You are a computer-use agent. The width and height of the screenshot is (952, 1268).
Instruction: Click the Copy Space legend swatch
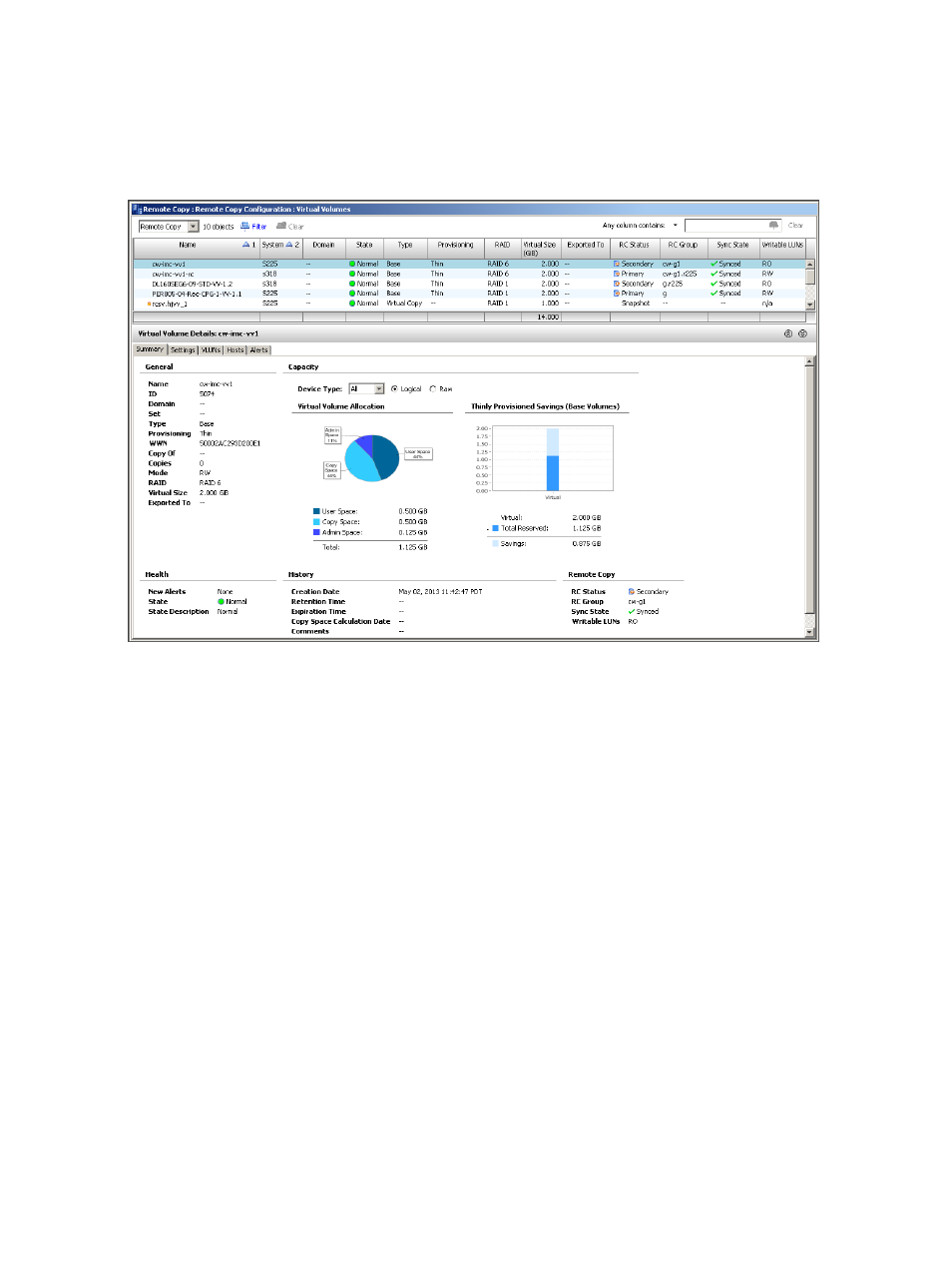coord(316,522)
